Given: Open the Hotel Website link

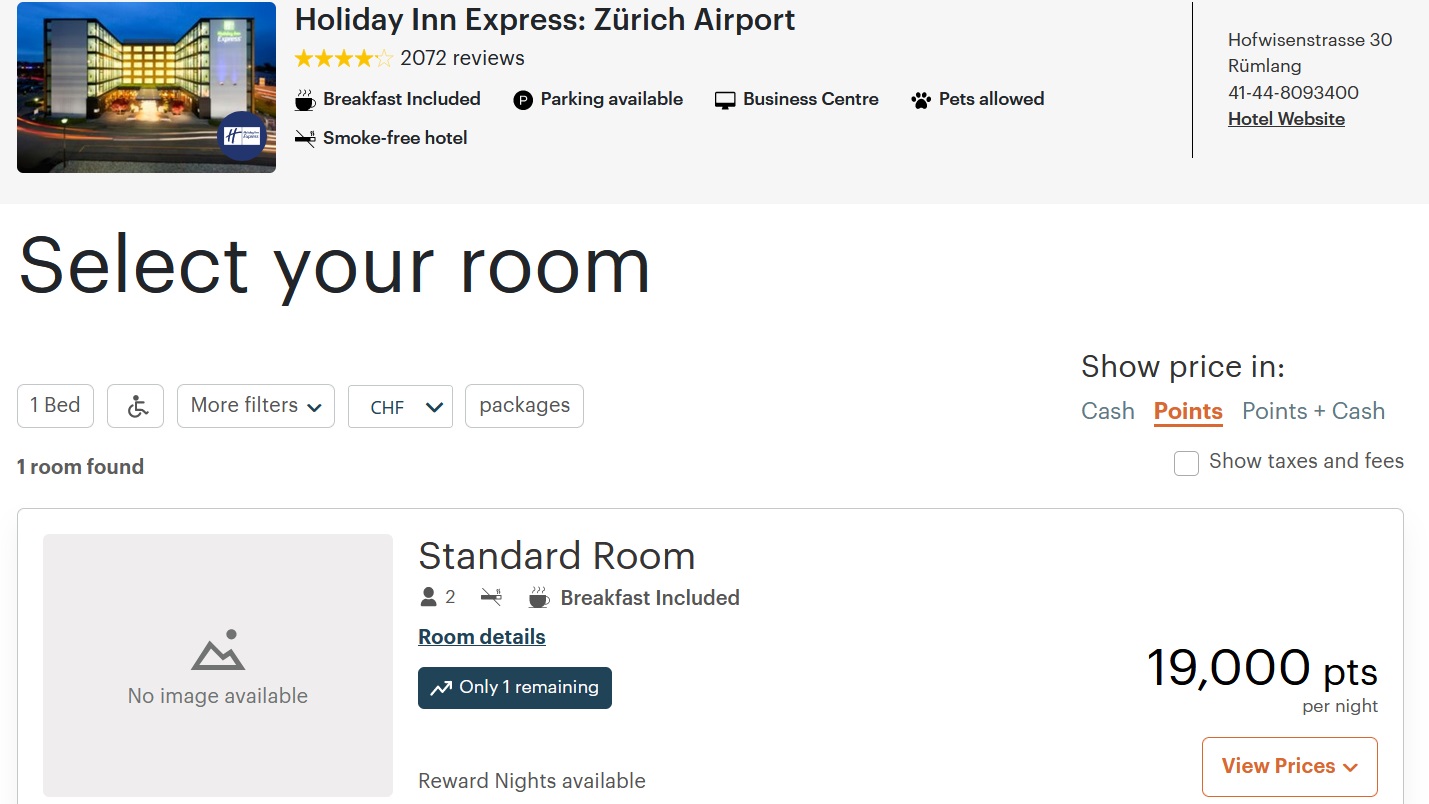Looking at the screenshot, I should click(1286, 119).
